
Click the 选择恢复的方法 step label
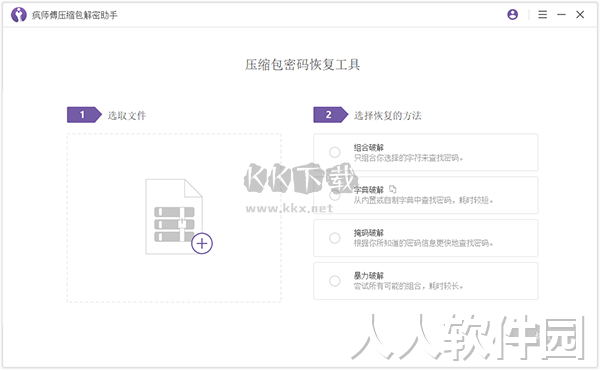click(x=387, y=115)
